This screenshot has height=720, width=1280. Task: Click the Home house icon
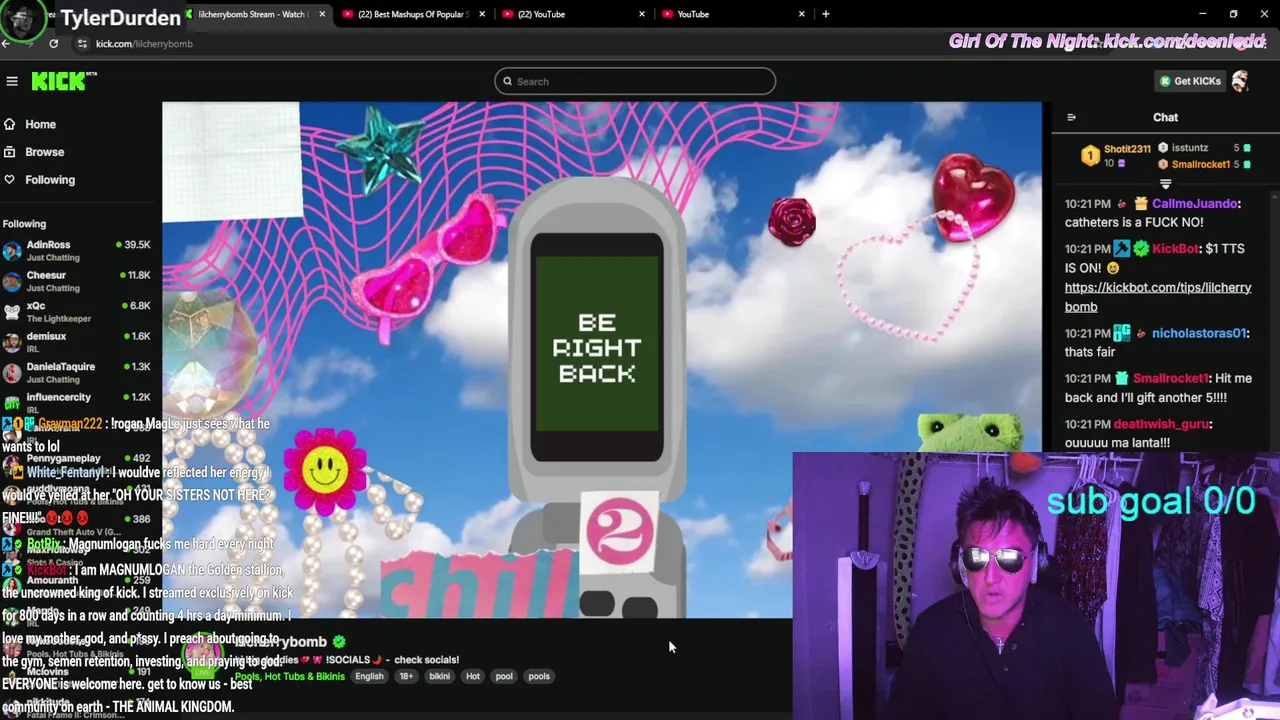coord(10,124)
